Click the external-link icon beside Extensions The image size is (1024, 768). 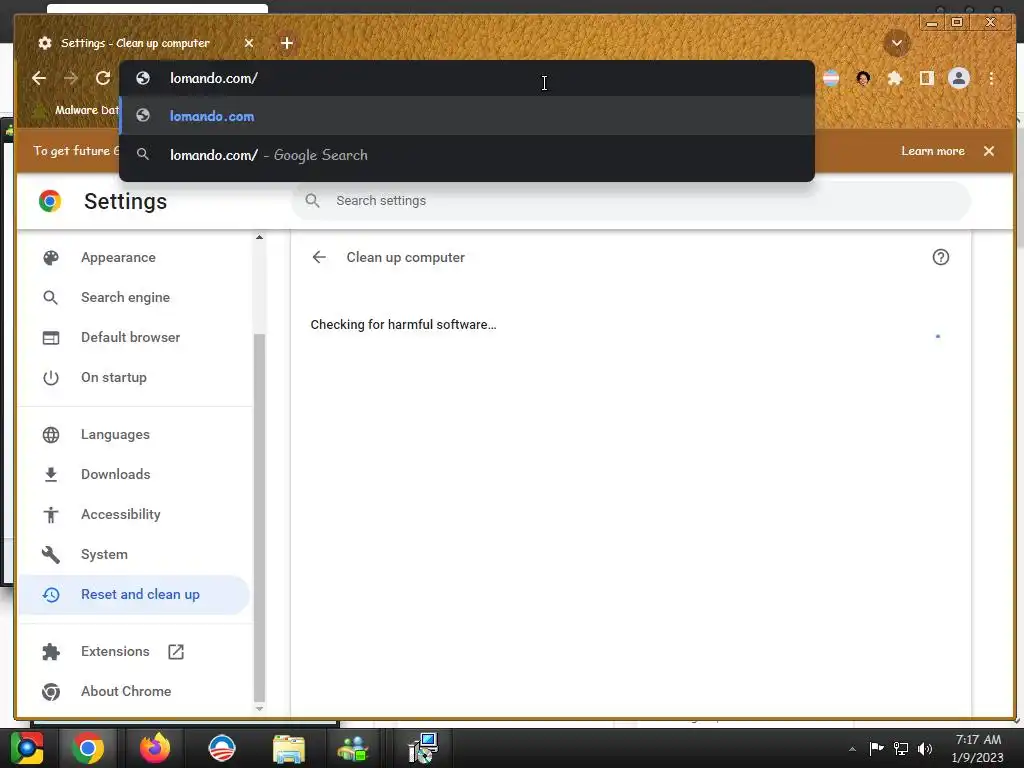pyautogui.click(x=176, y=652)
